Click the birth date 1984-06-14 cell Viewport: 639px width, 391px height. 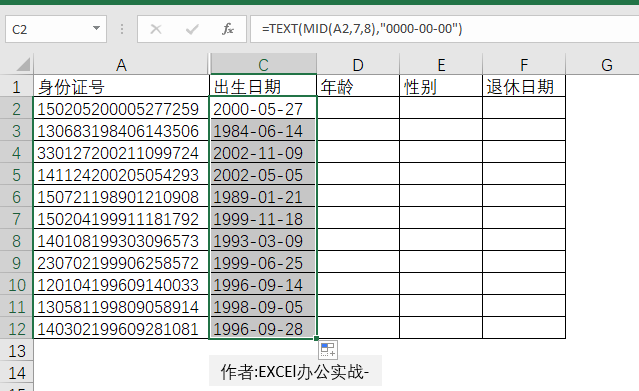(x=263, y=130)
